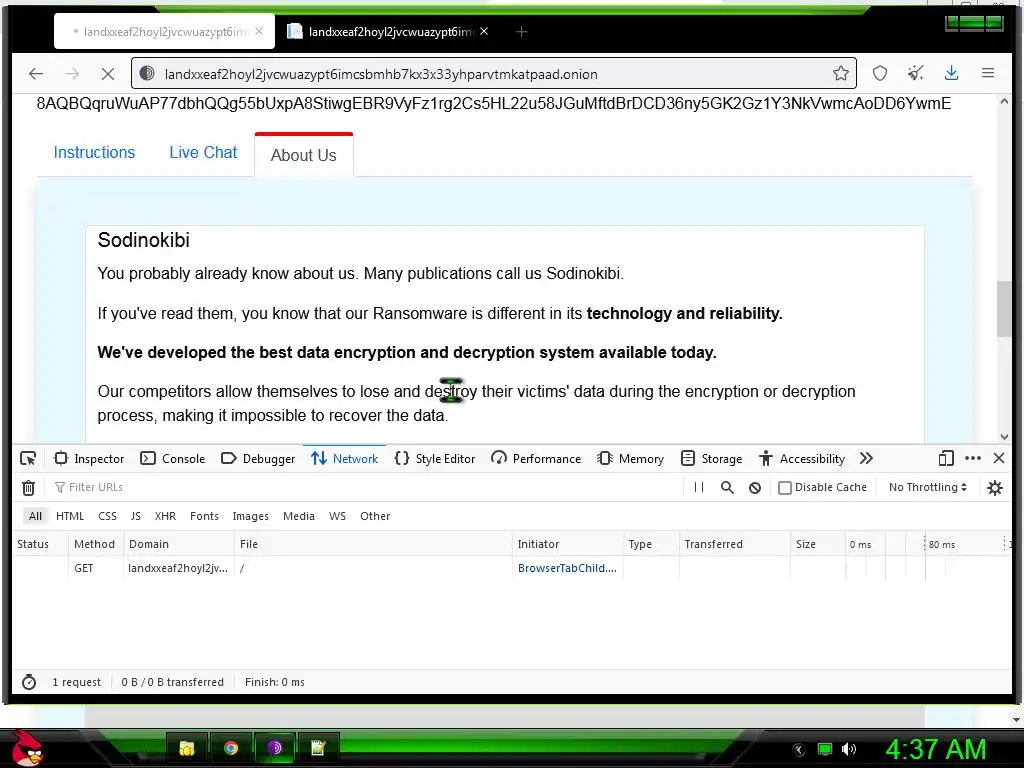Click the page vertical scrollbar thumb
This screenshot has width=1024, height=768.
tap(1004, 309)
